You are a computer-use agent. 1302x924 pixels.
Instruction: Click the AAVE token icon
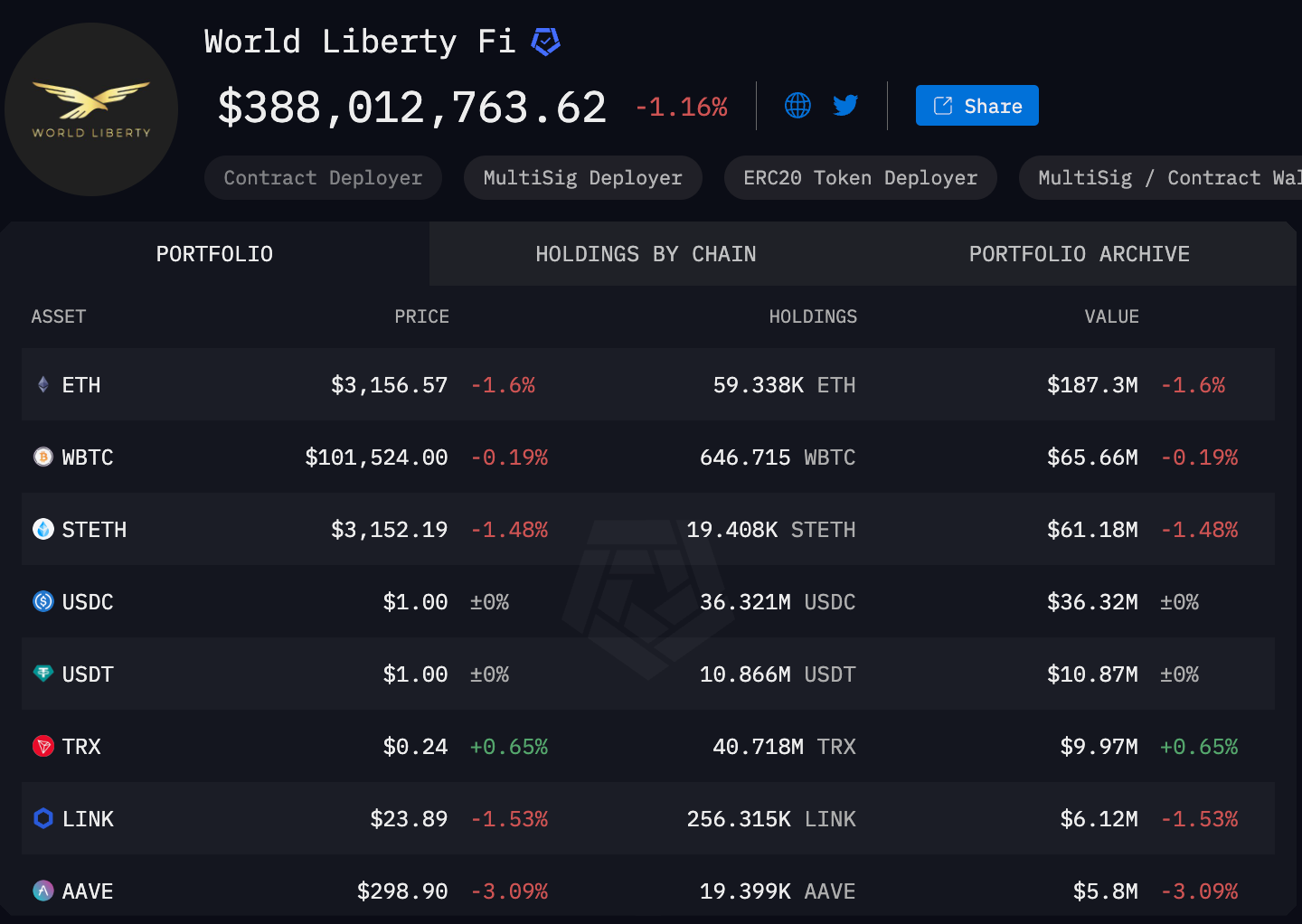(42, 891)
